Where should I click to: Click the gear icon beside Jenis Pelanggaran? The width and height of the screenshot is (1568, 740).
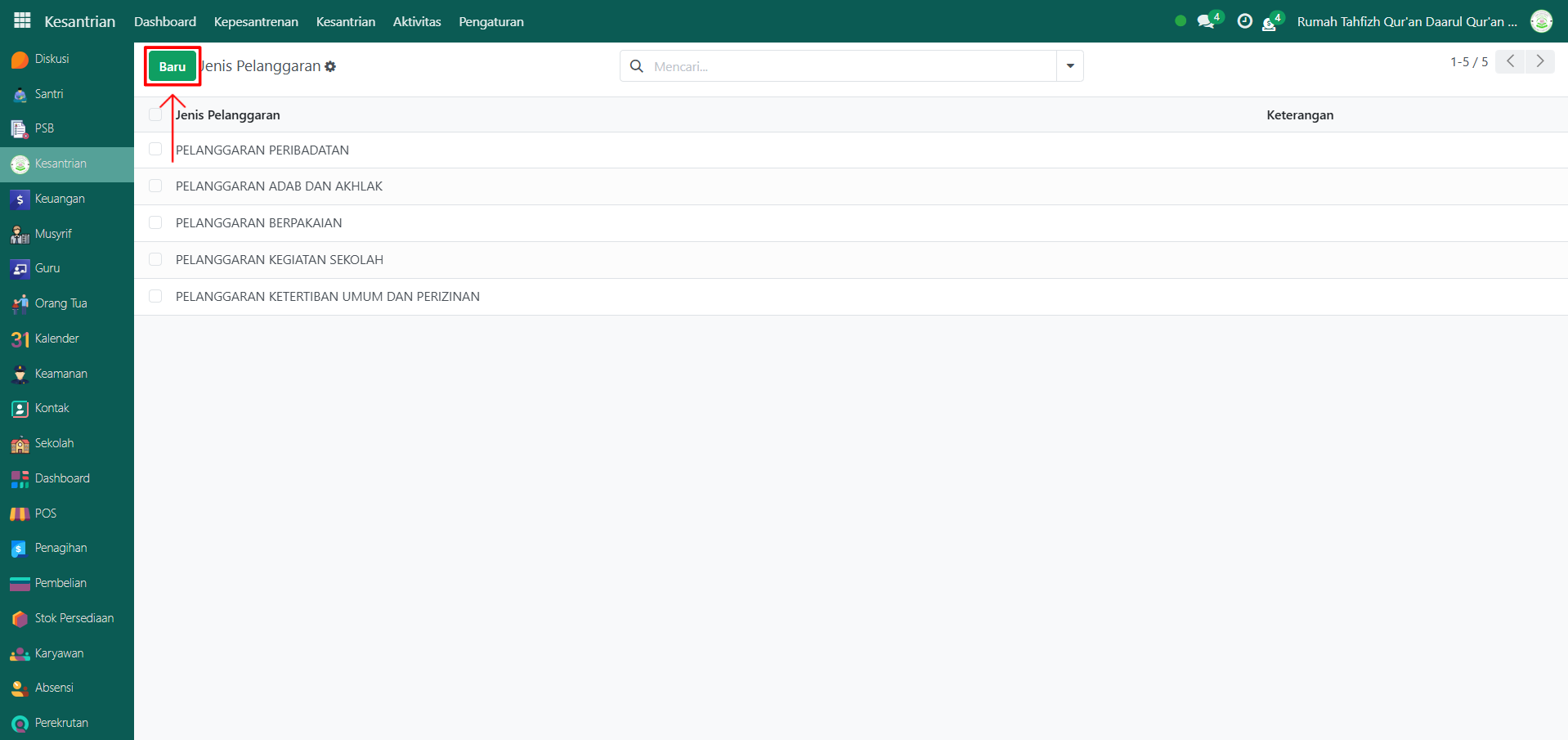tap(330, 66)
